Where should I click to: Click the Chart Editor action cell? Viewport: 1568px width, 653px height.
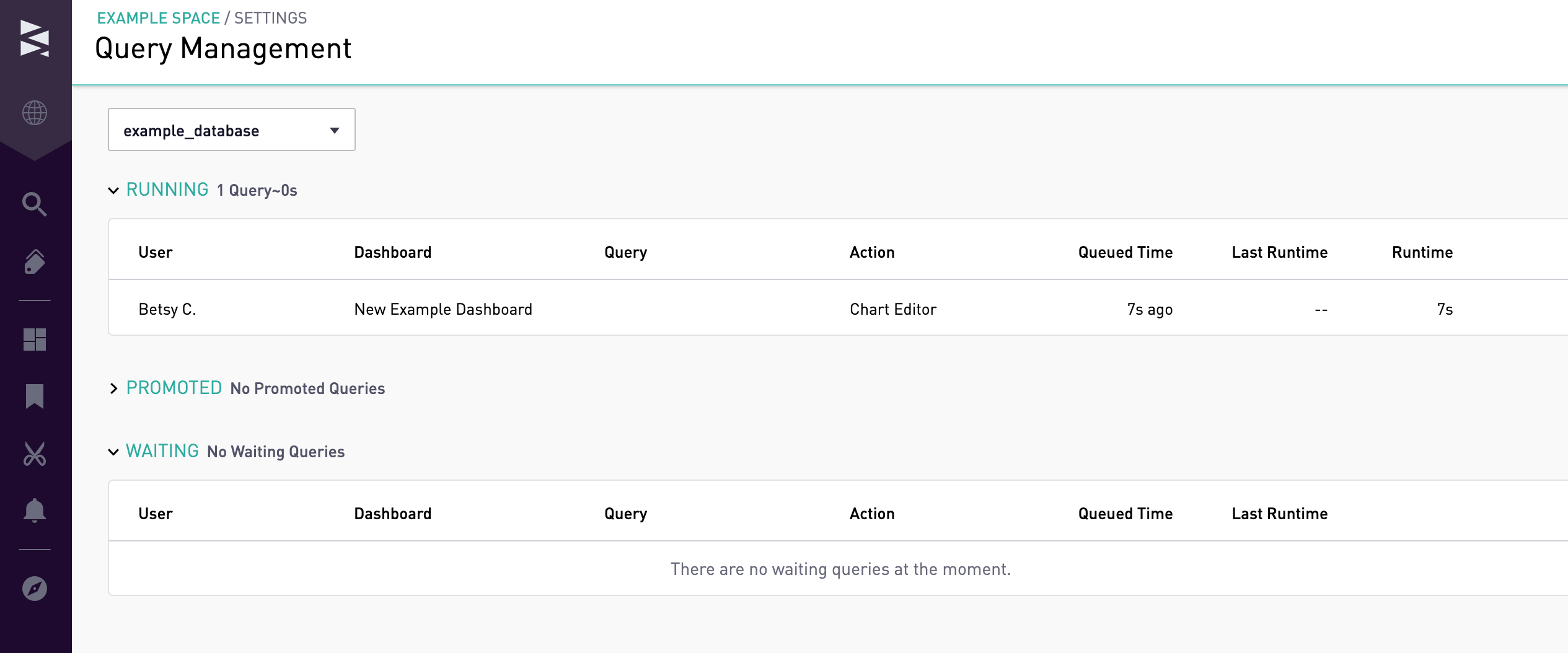893,309
